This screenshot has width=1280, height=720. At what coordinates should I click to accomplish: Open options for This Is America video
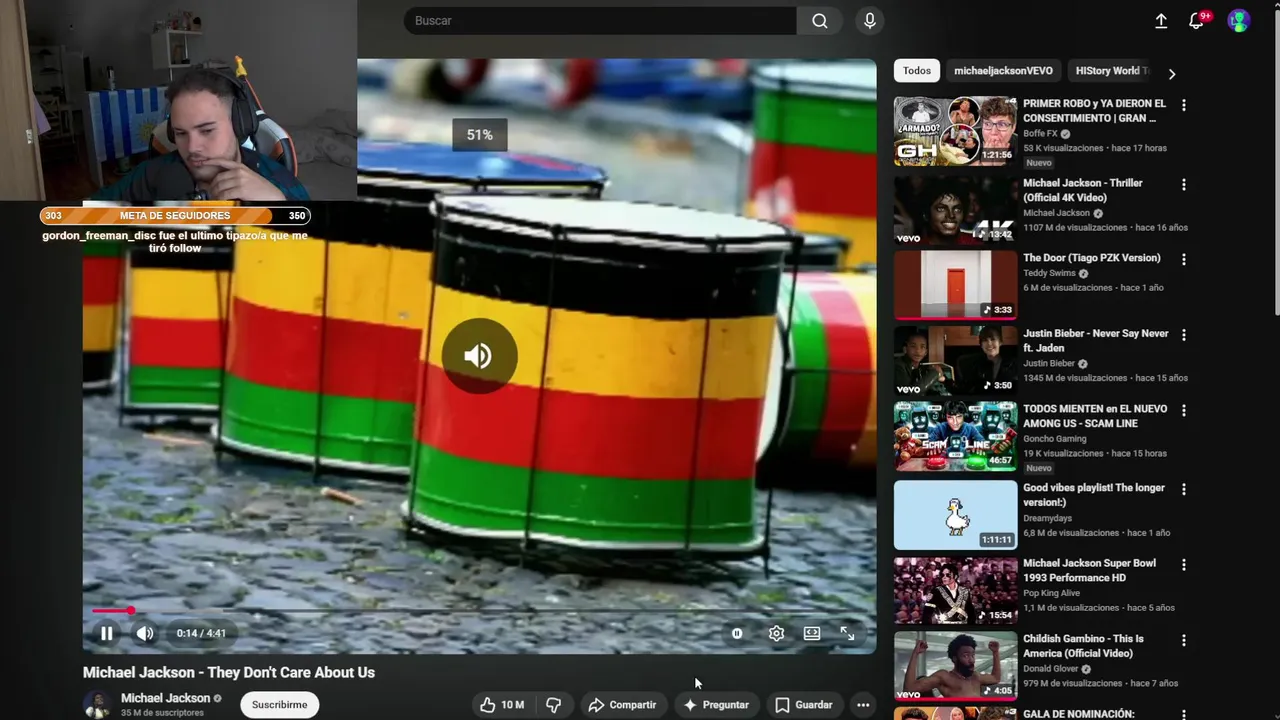1184,641
